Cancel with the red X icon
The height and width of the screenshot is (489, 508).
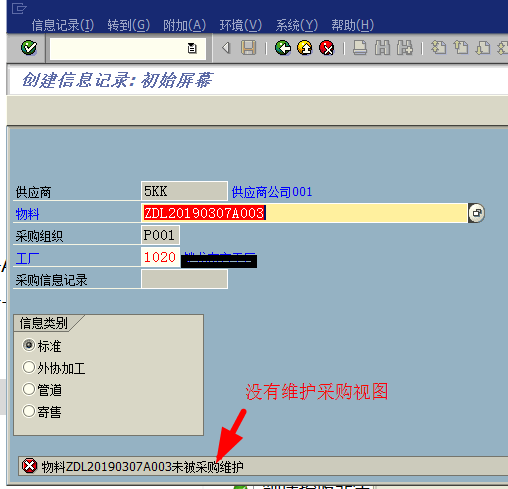(327, 48)
